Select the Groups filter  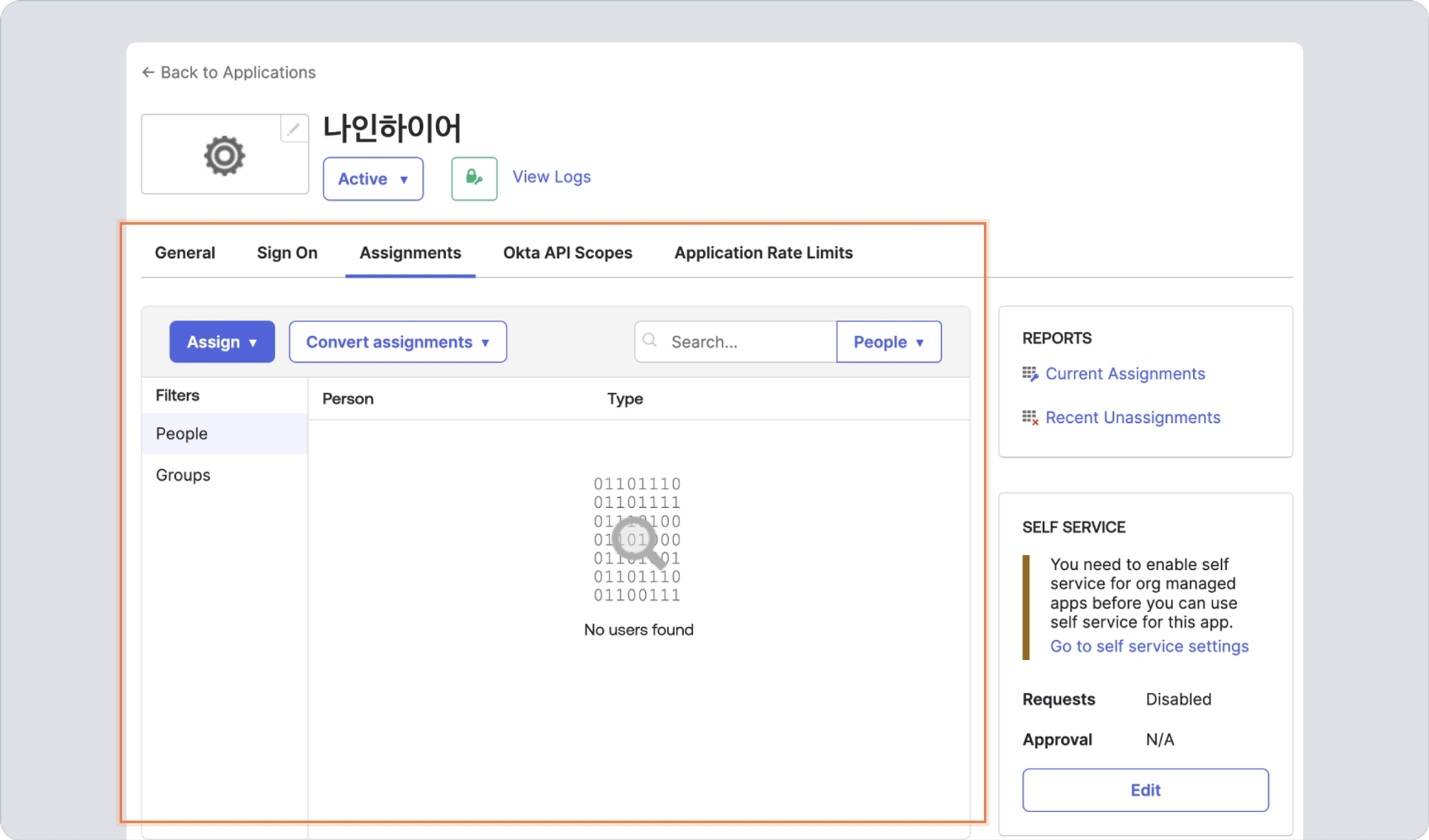click(183, 475)
